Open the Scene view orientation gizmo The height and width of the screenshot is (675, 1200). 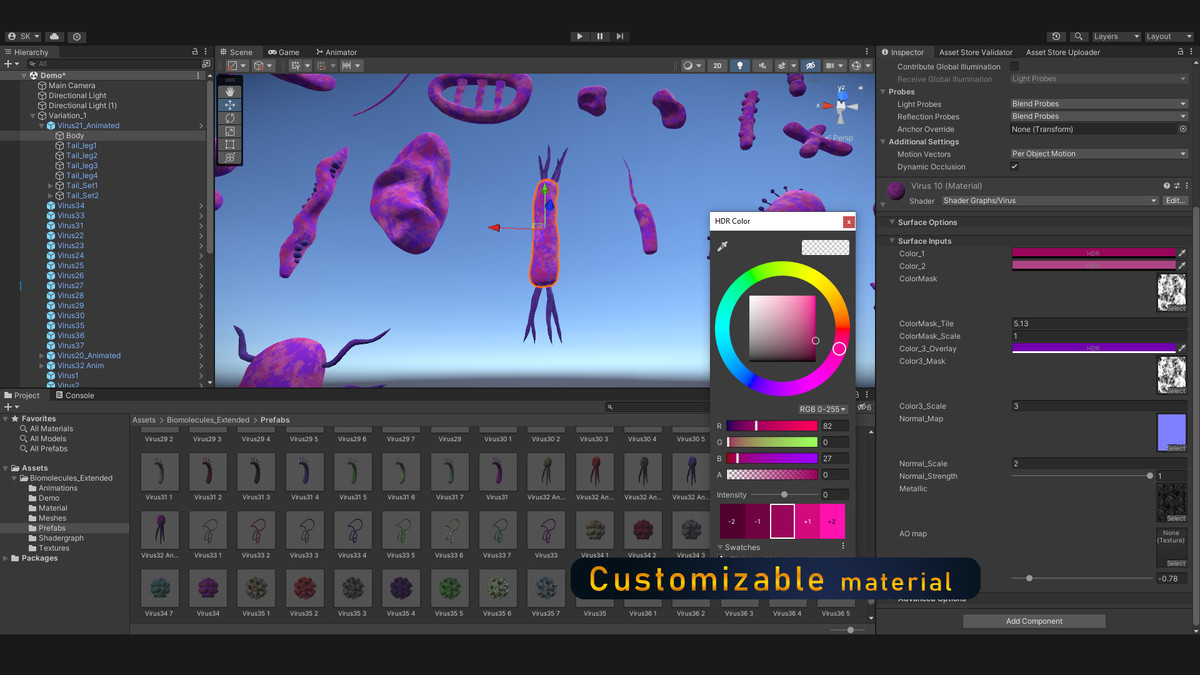click(841, 105)
